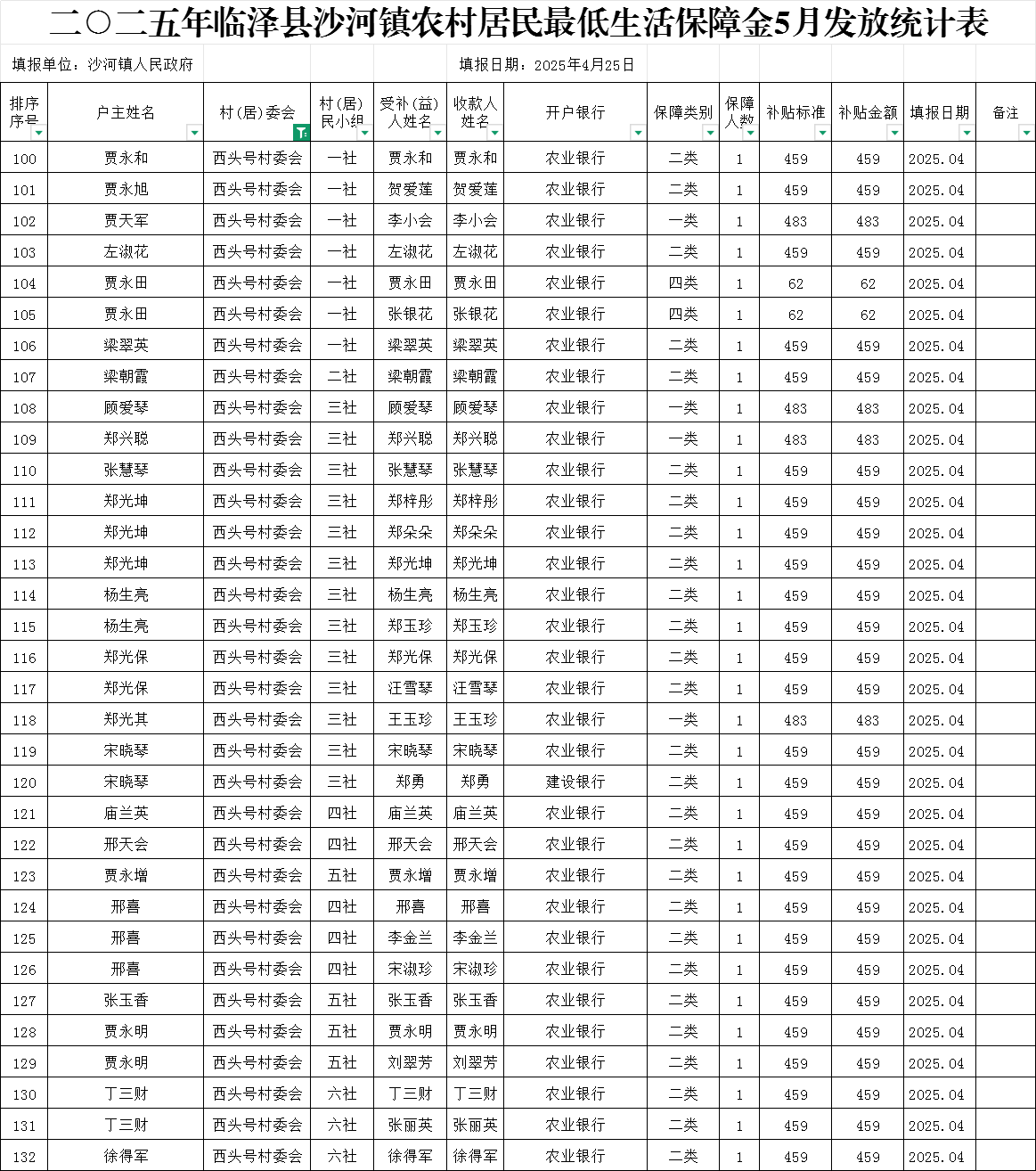Screen dimensions: 1036x1171
Task: Select 受补人 cell 汪雪琴 in row 117
Action: pos(411,689)
